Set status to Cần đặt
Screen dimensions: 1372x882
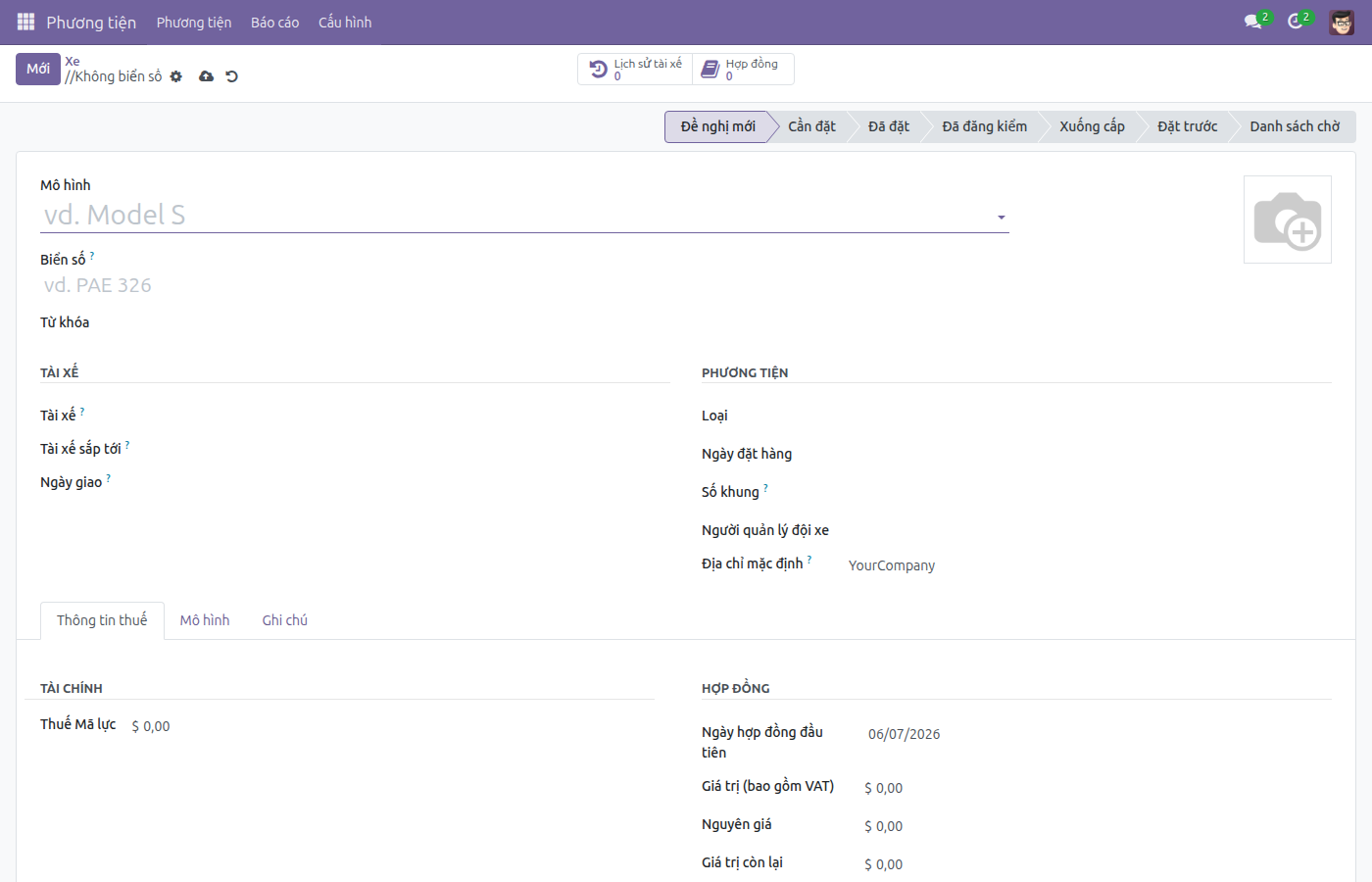coord(811,126)
